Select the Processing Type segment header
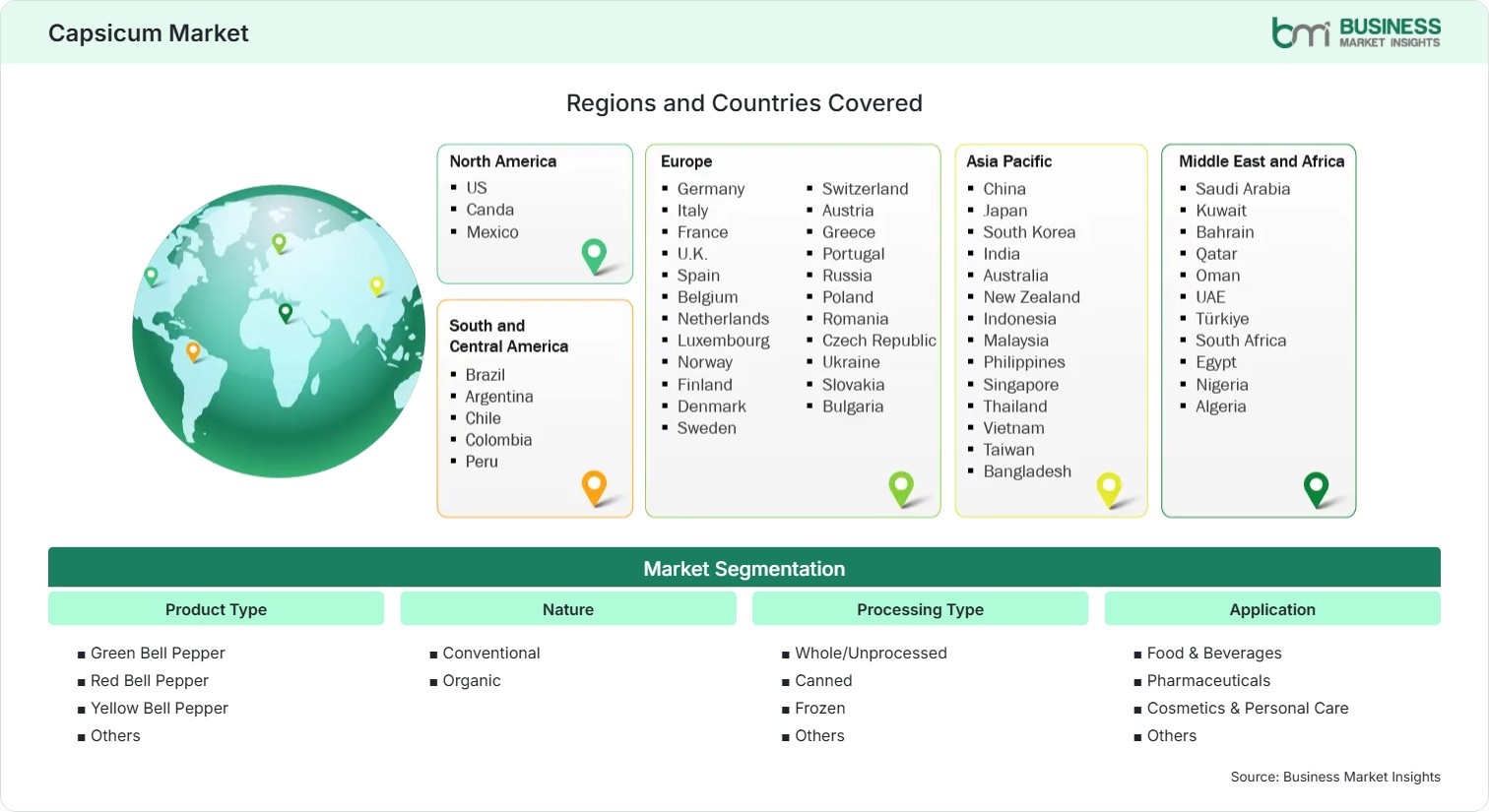 920,609
